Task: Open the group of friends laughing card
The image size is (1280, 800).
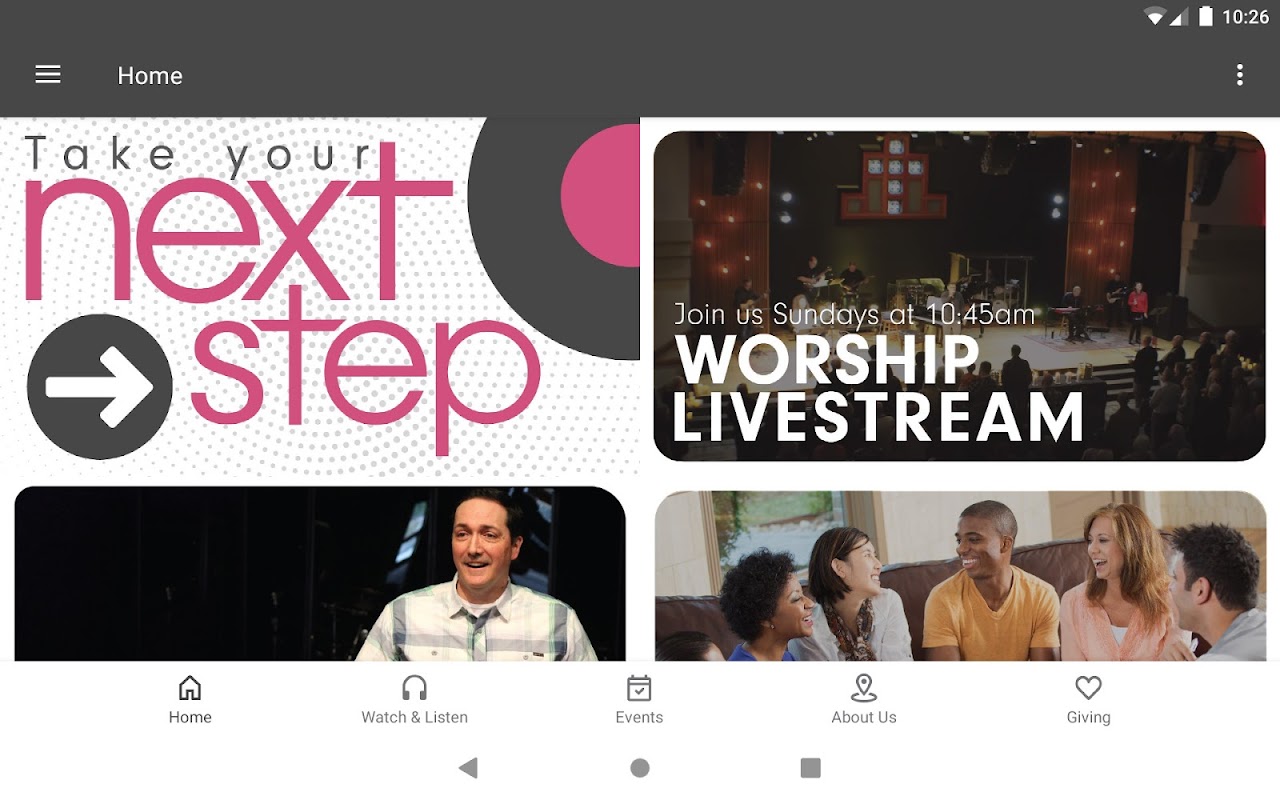Action: tap(960, 576)
